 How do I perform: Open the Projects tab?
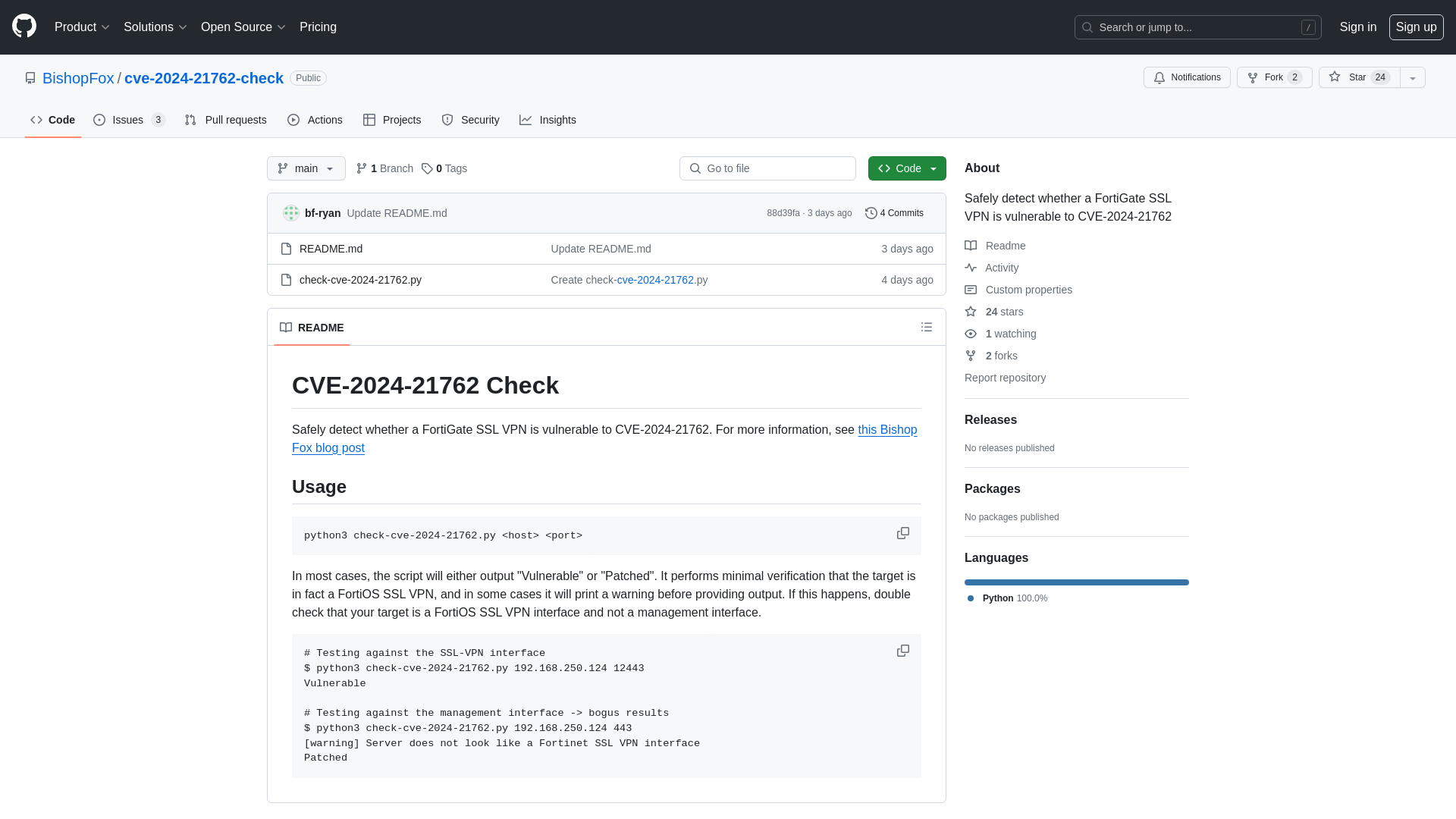(x=392, y=120)
